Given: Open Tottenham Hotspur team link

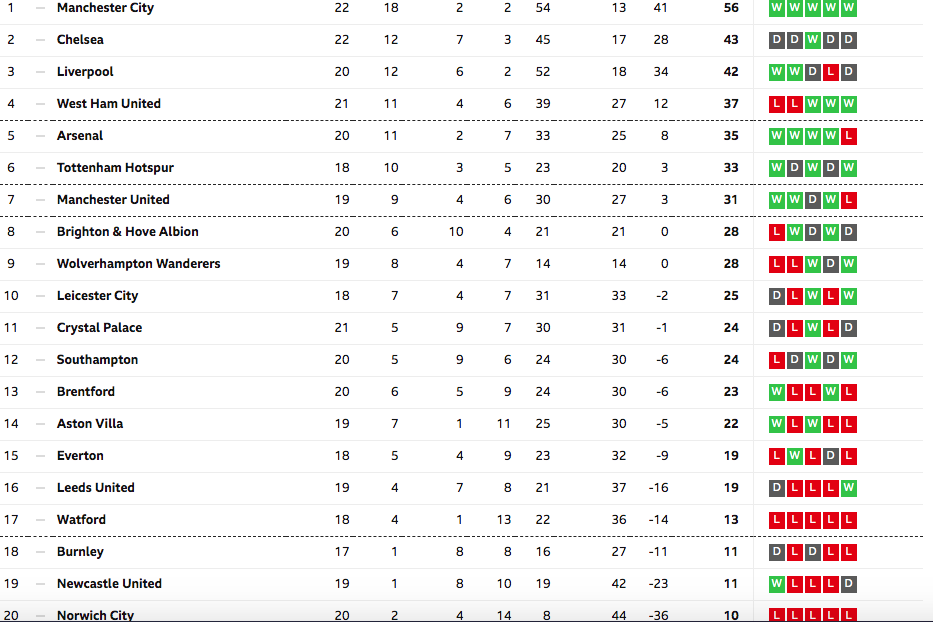Looking at the screenshot, I should [x=115, y=168].
